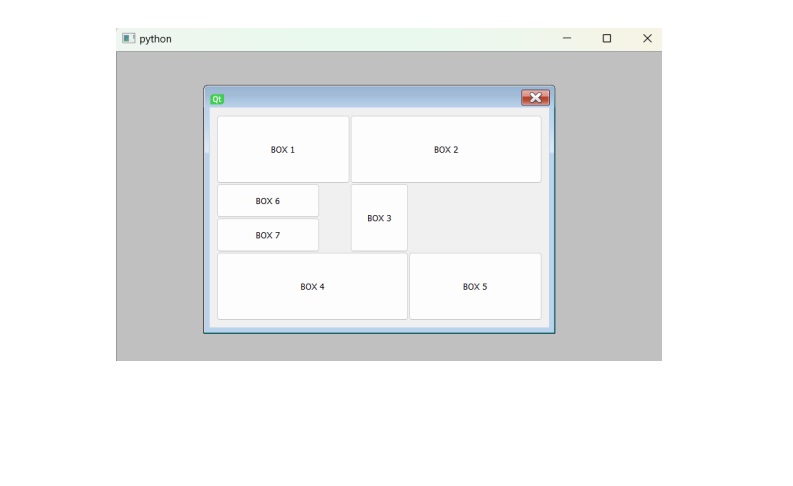Hit the BOX 5 button
This screenshot has height=486, width=793.
475,286
